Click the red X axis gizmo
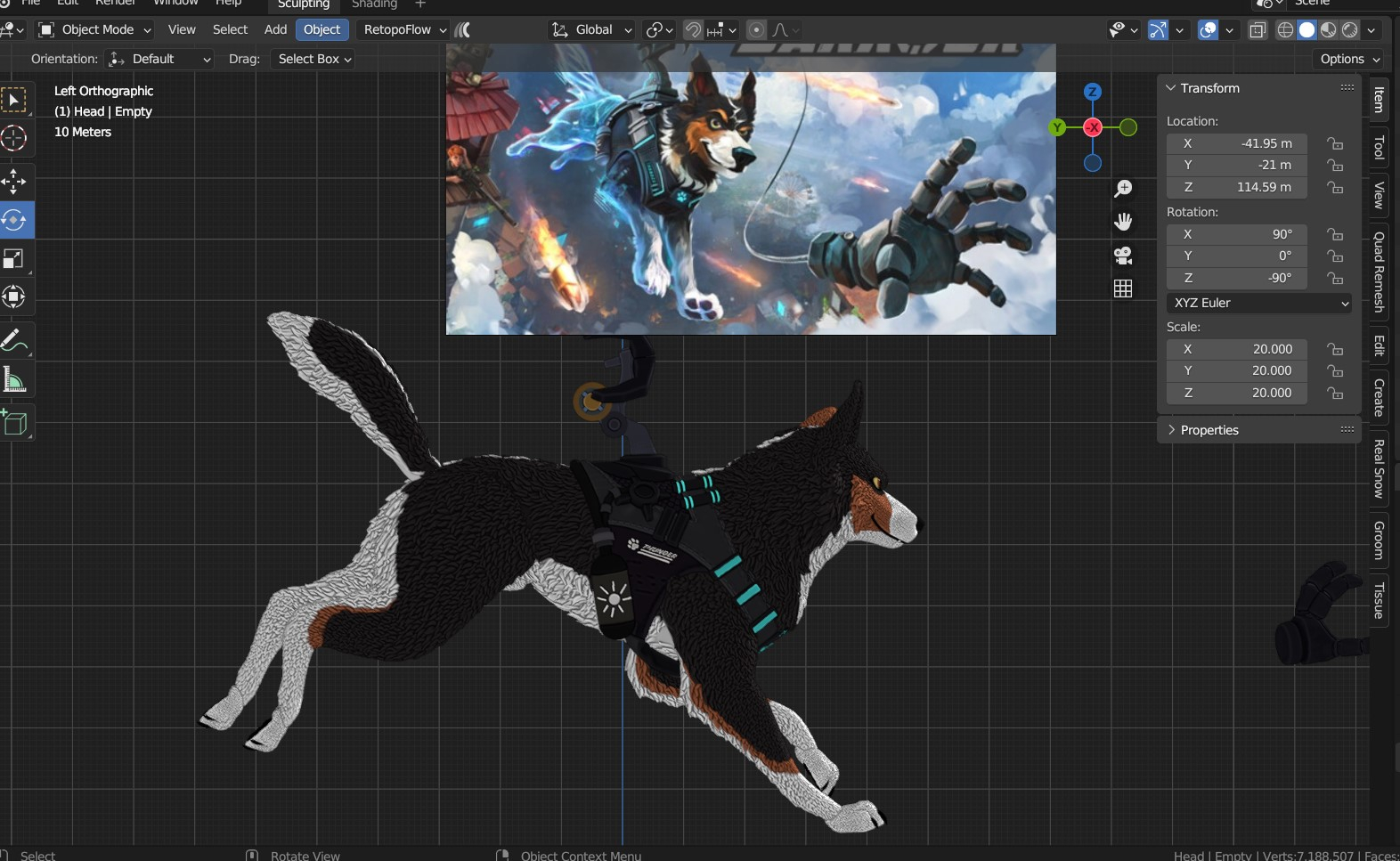The image size is (1400, 861). point(1093,127)
